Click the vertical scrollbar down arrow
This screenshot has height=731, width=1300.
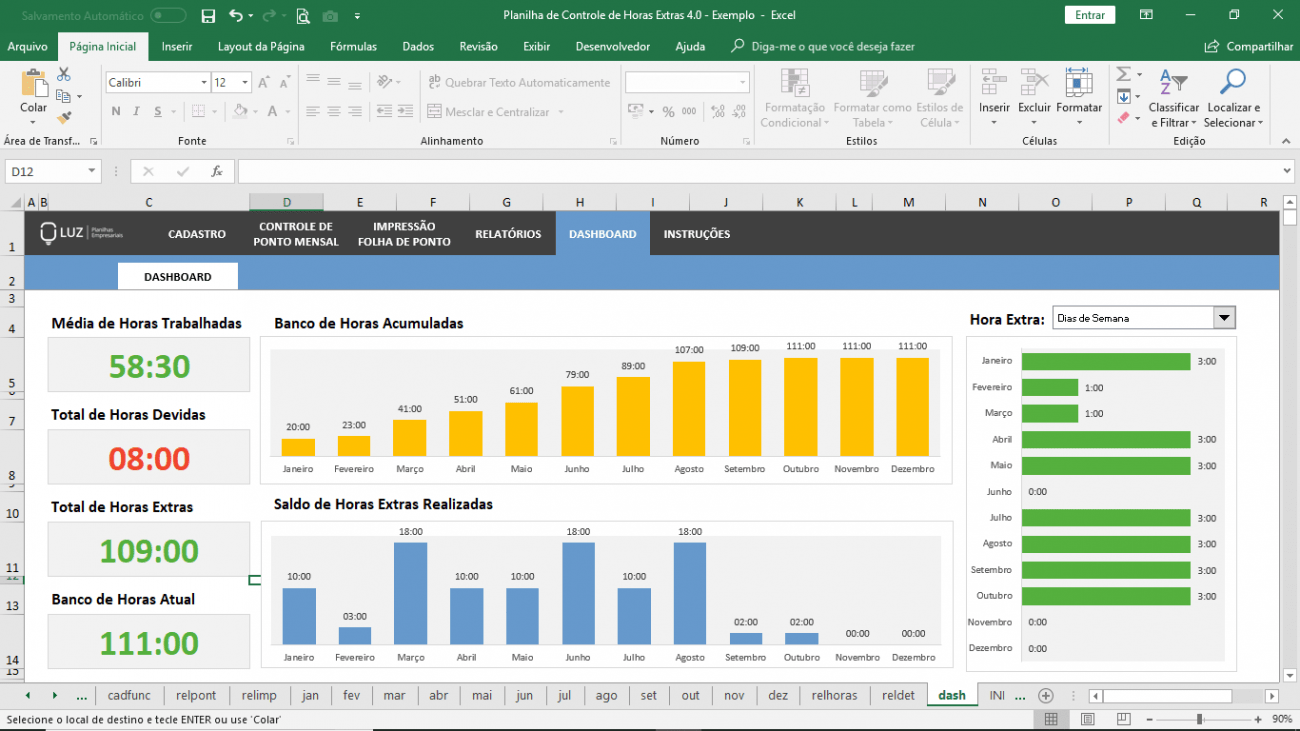(x=1288, y=674)
